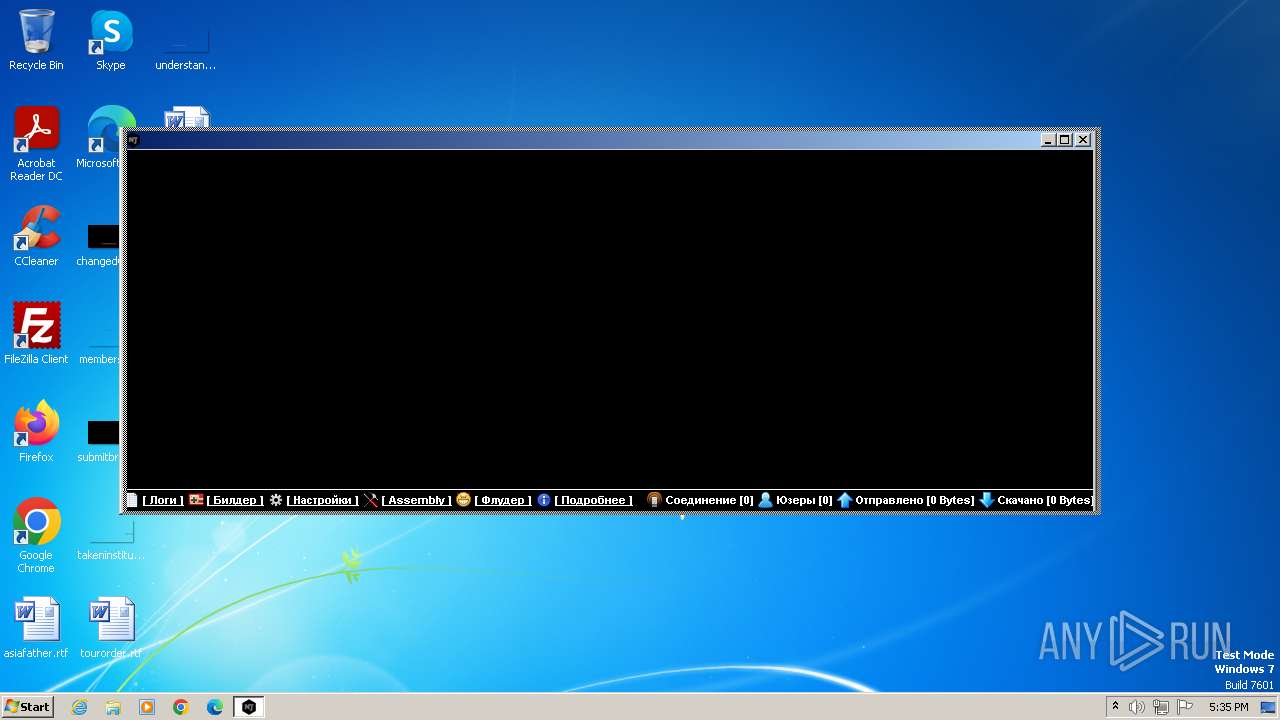Open the Билдер link

point(235,500)
